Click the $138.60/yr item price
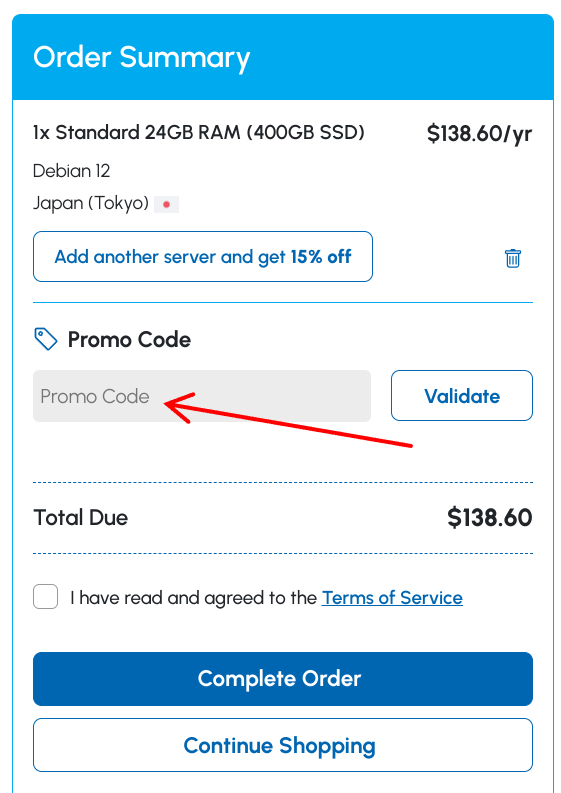This screenshot has width=561, height=793. click(479, 134)
